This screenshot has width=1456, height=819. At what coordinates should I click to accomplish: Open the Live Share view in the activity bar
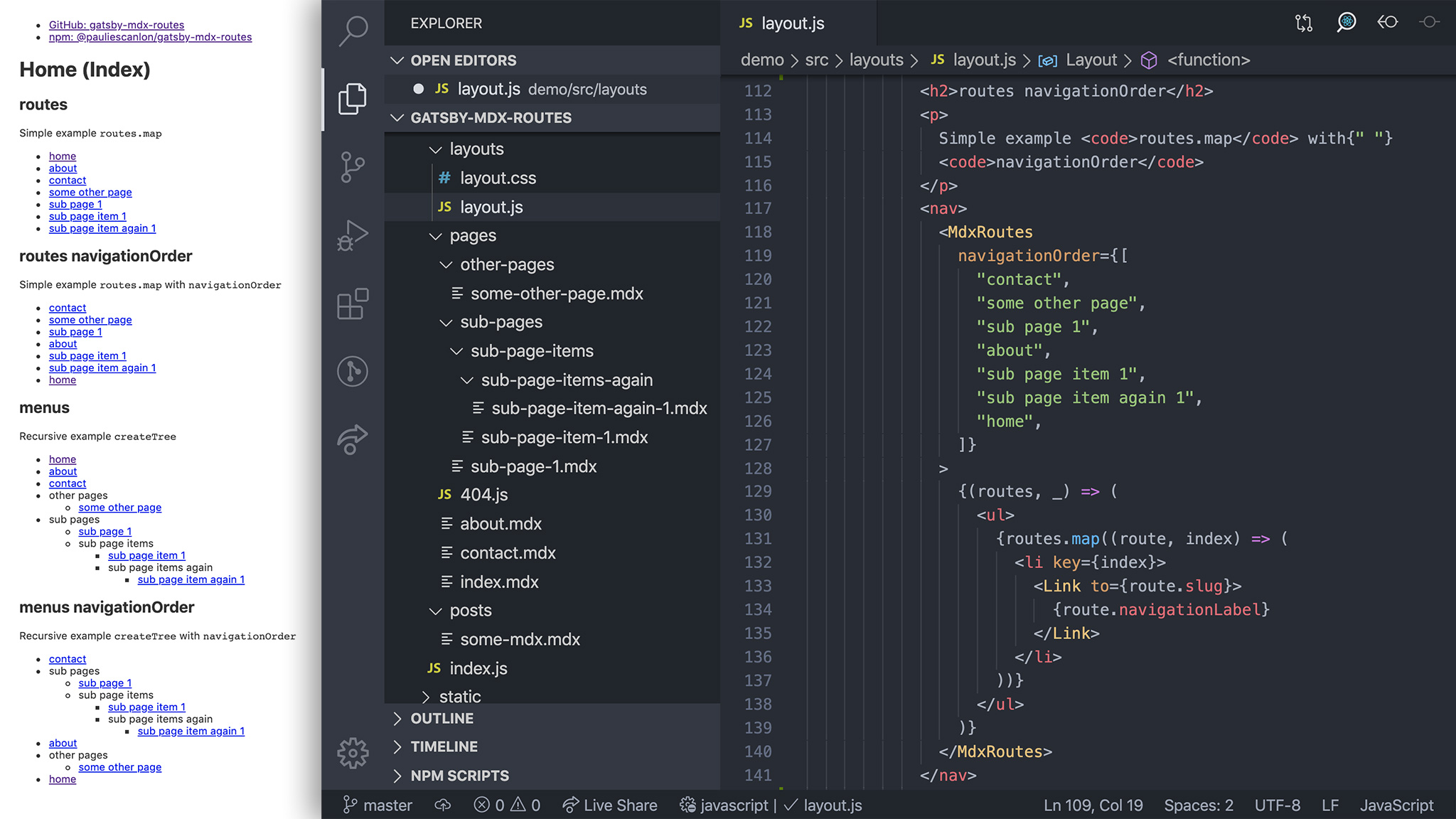pos(353,439)
